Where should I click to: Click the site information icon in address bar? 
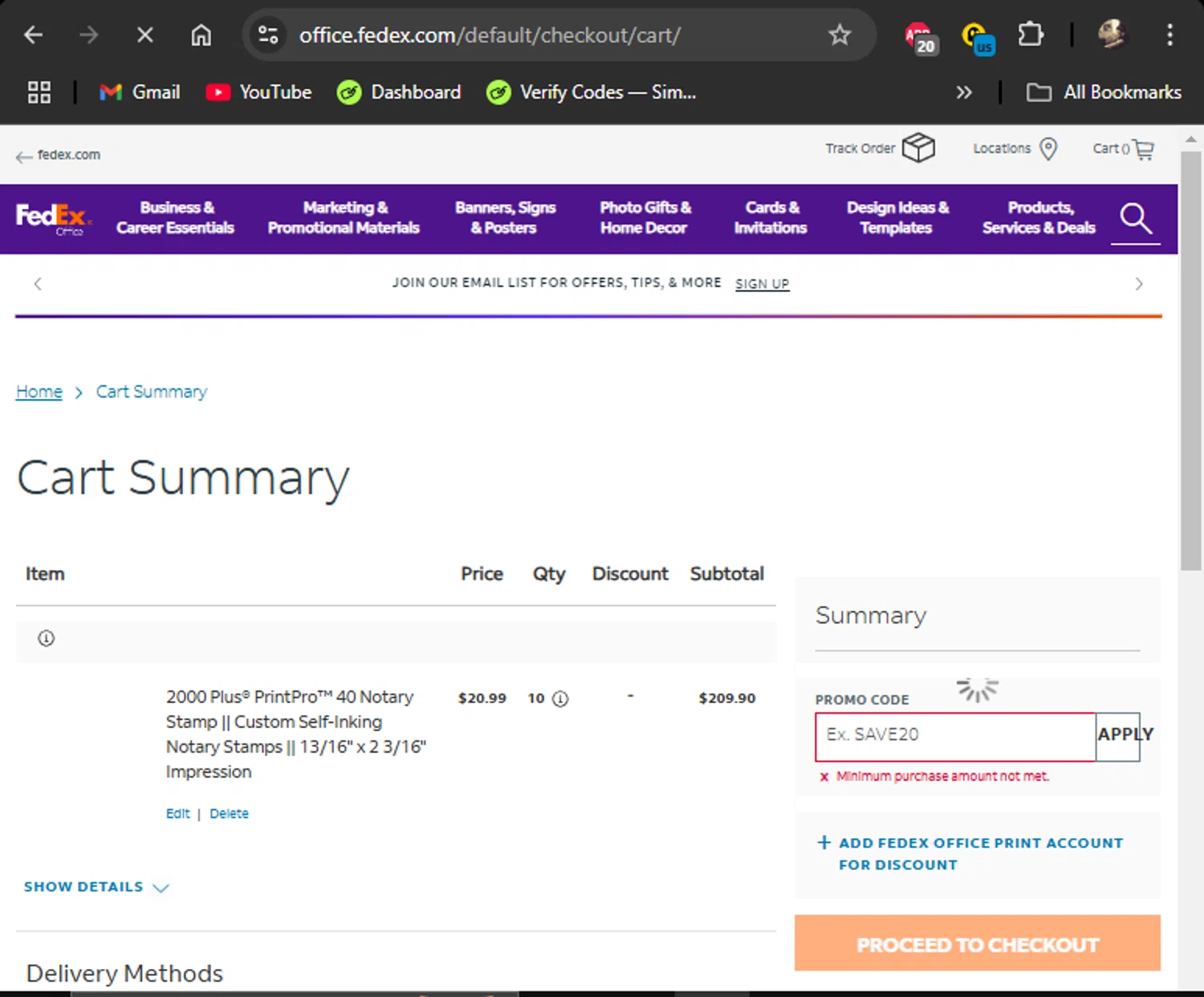click(x=268, y=35)
